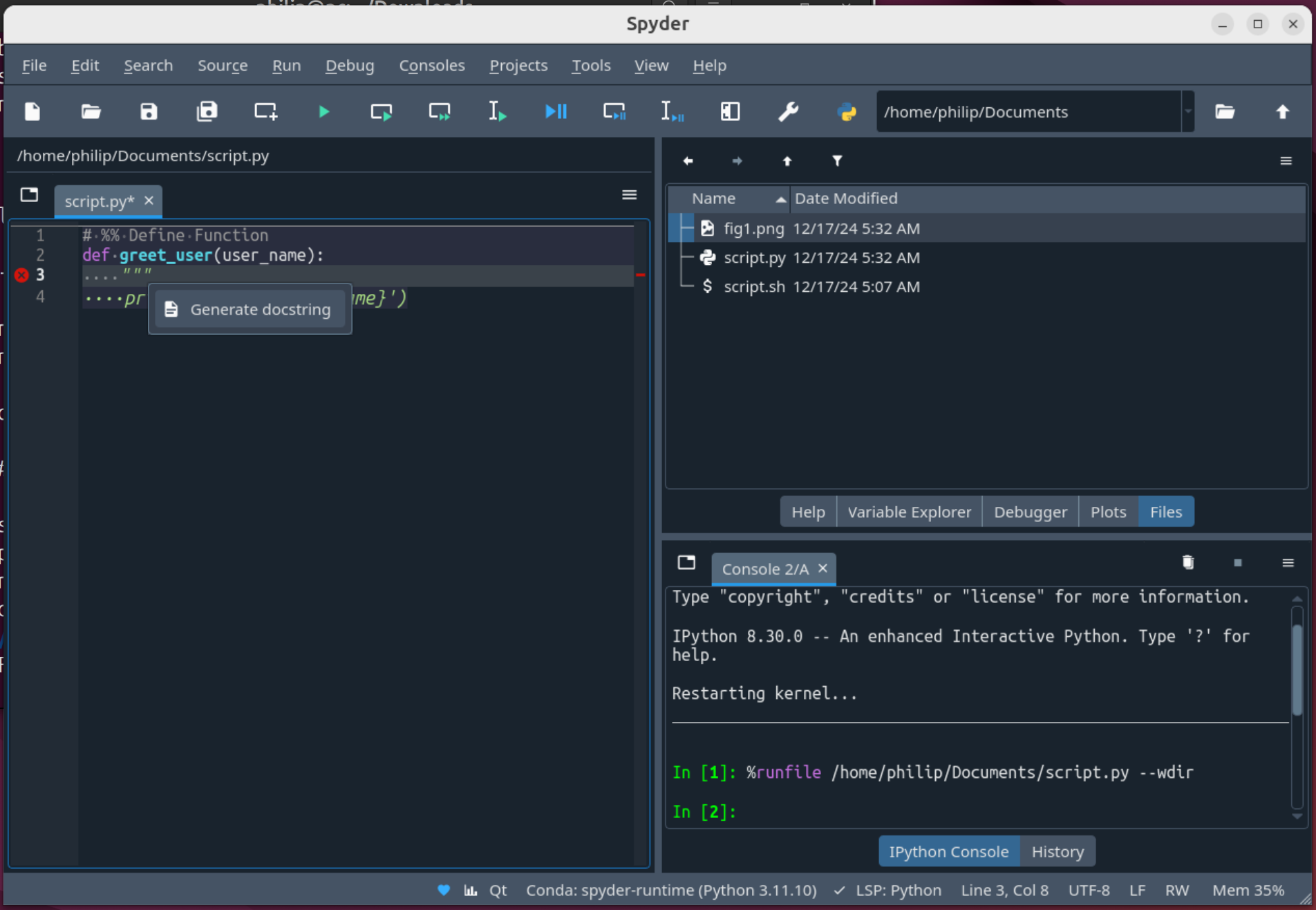Screen dimensions: 1316x910
Task: Open a file via folder toolbar icon
Action: click(91, 111)
